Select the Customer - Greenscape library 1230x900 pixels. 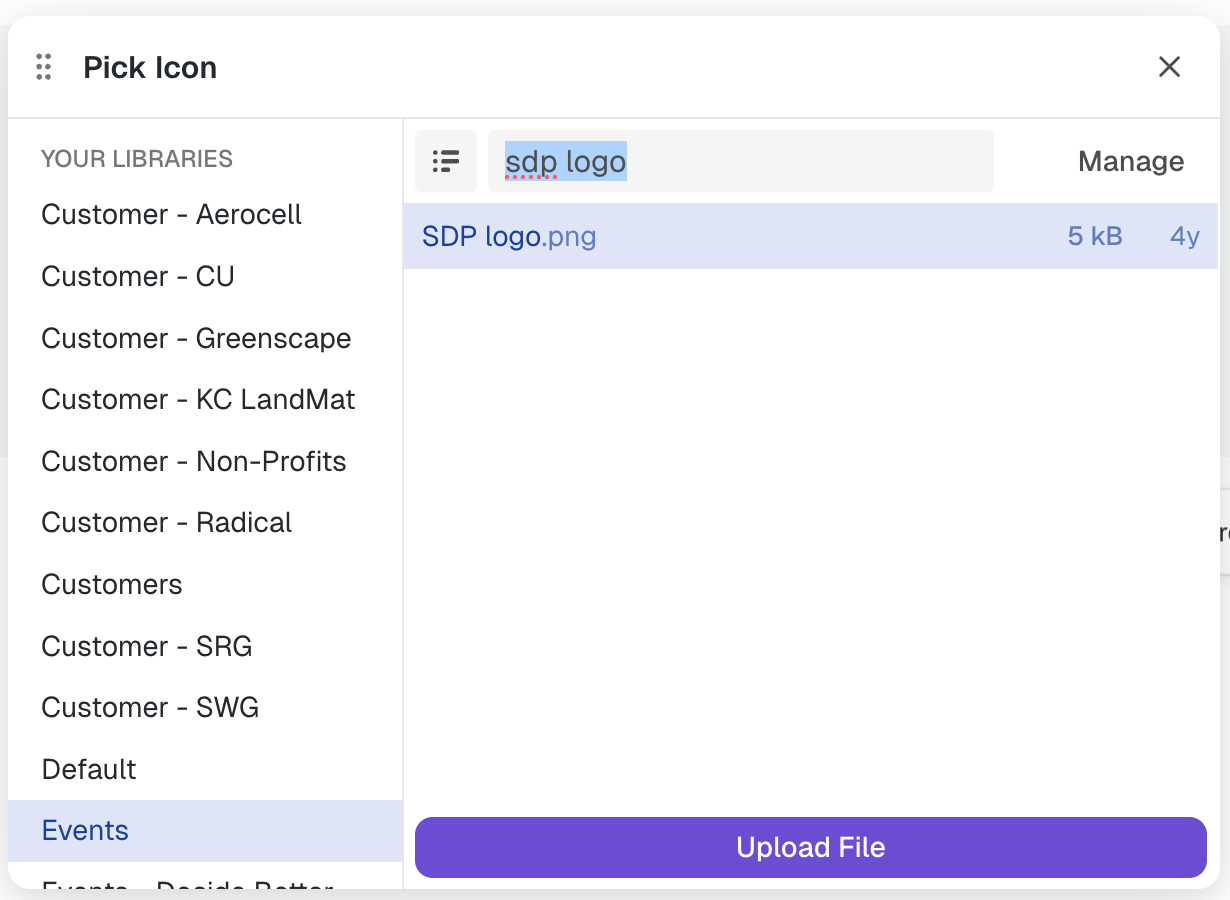point(205,338)
